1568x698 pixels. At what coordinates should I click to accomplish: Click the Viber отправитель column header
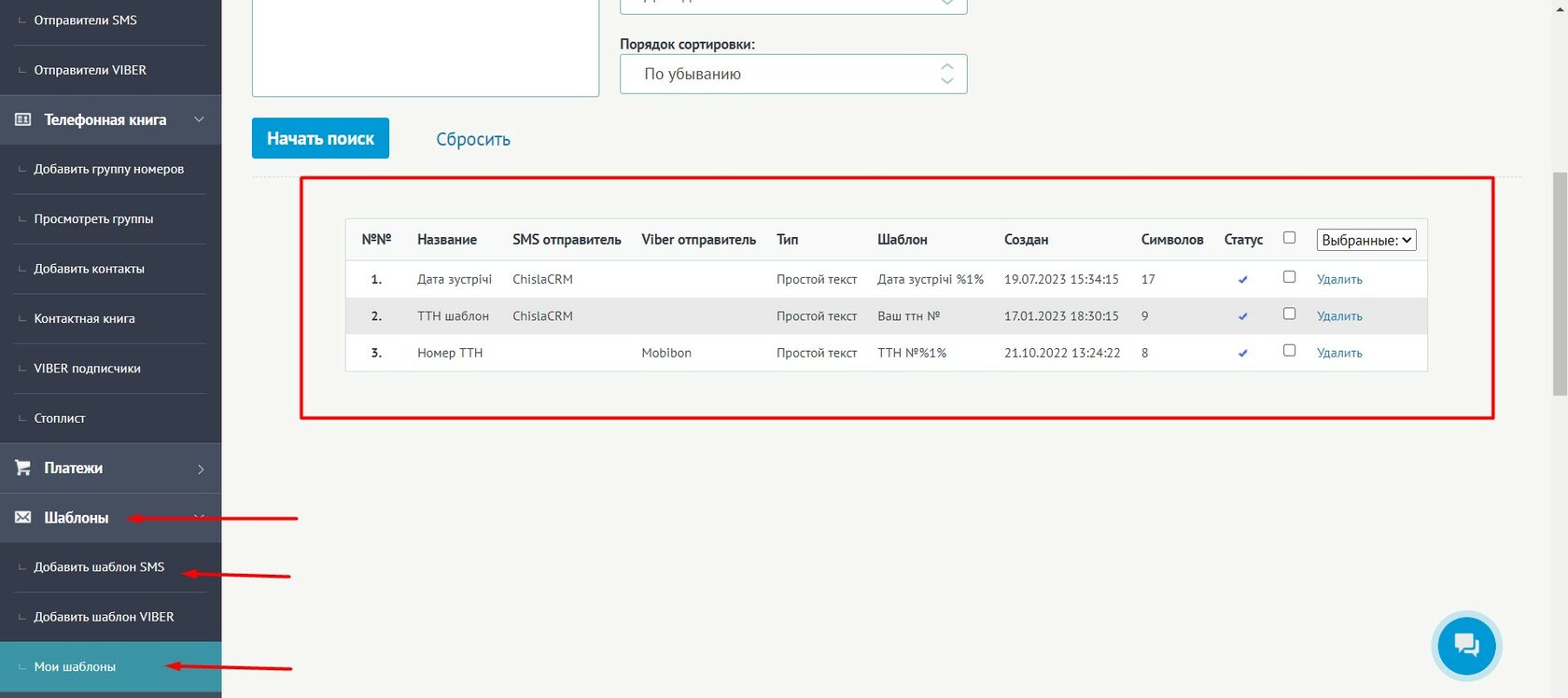698,240
